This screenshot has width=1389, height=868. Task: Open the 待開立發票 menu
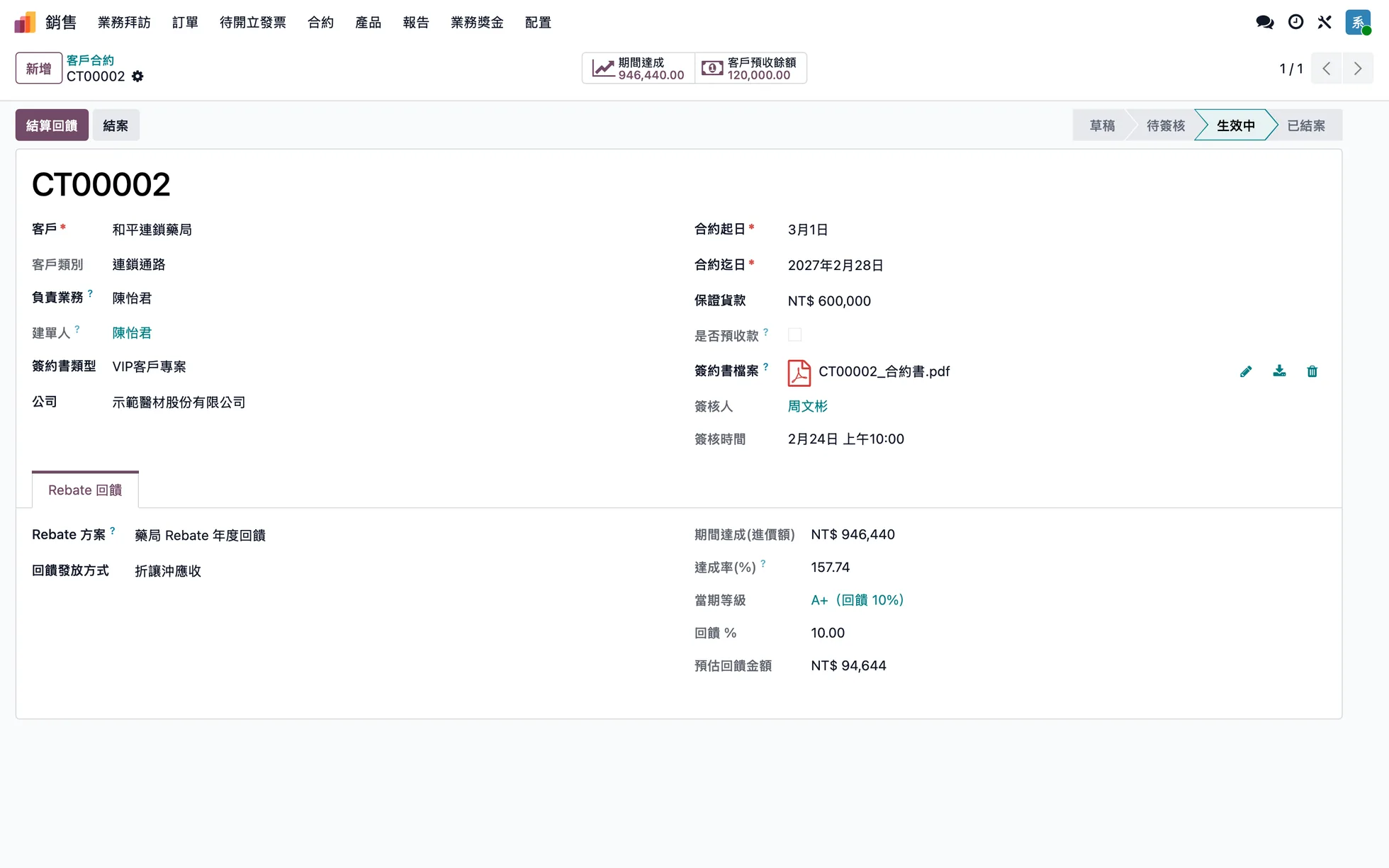point(253,23)
